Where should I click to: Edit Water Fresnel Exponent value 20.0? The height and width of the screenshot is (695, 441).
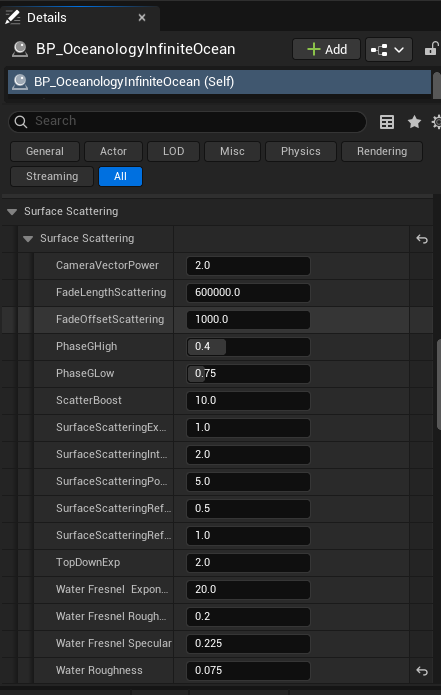(248, 590)
